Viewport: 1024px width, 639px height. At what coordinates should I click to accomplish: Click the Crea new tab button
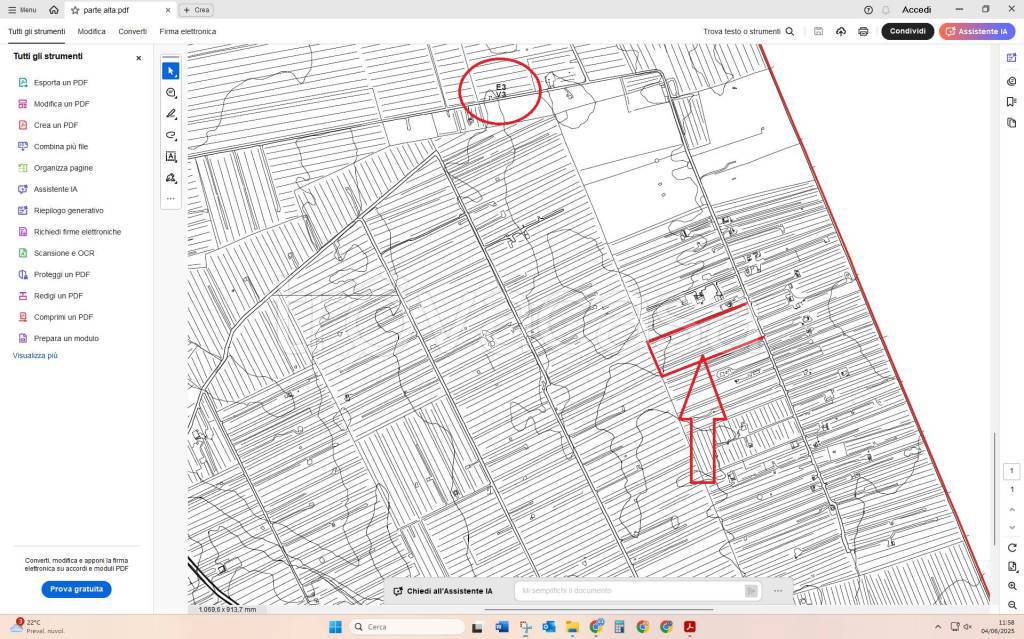[197, 10]
